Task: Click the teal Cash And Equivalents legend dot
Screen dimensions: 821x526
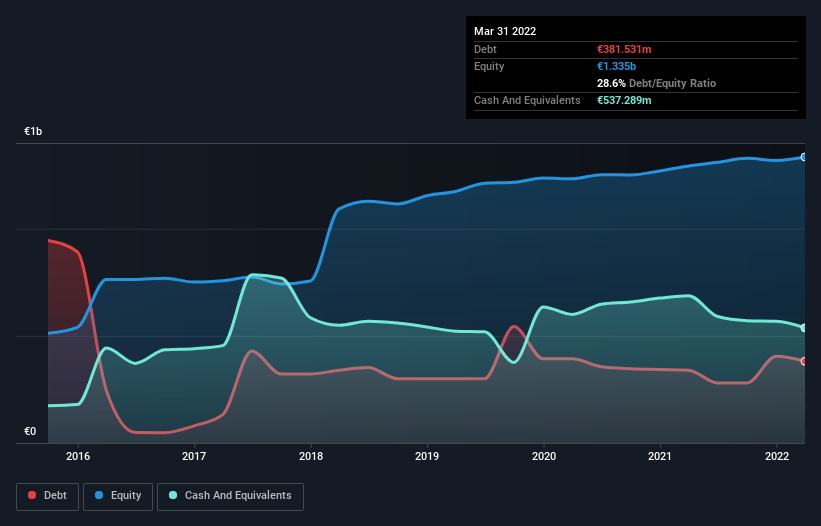Action: coord(173,495)
